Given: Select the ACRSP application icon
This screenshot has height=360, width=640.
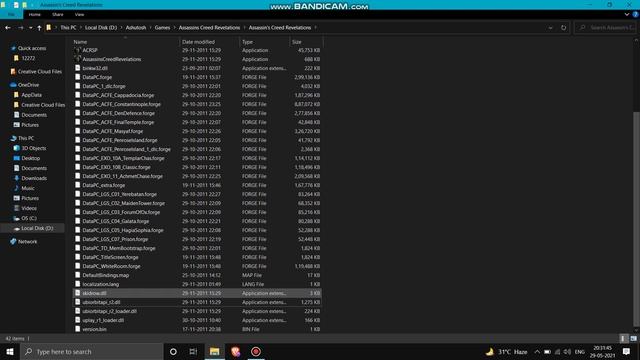Looking at the screenshot, I should tap(78, 50).
